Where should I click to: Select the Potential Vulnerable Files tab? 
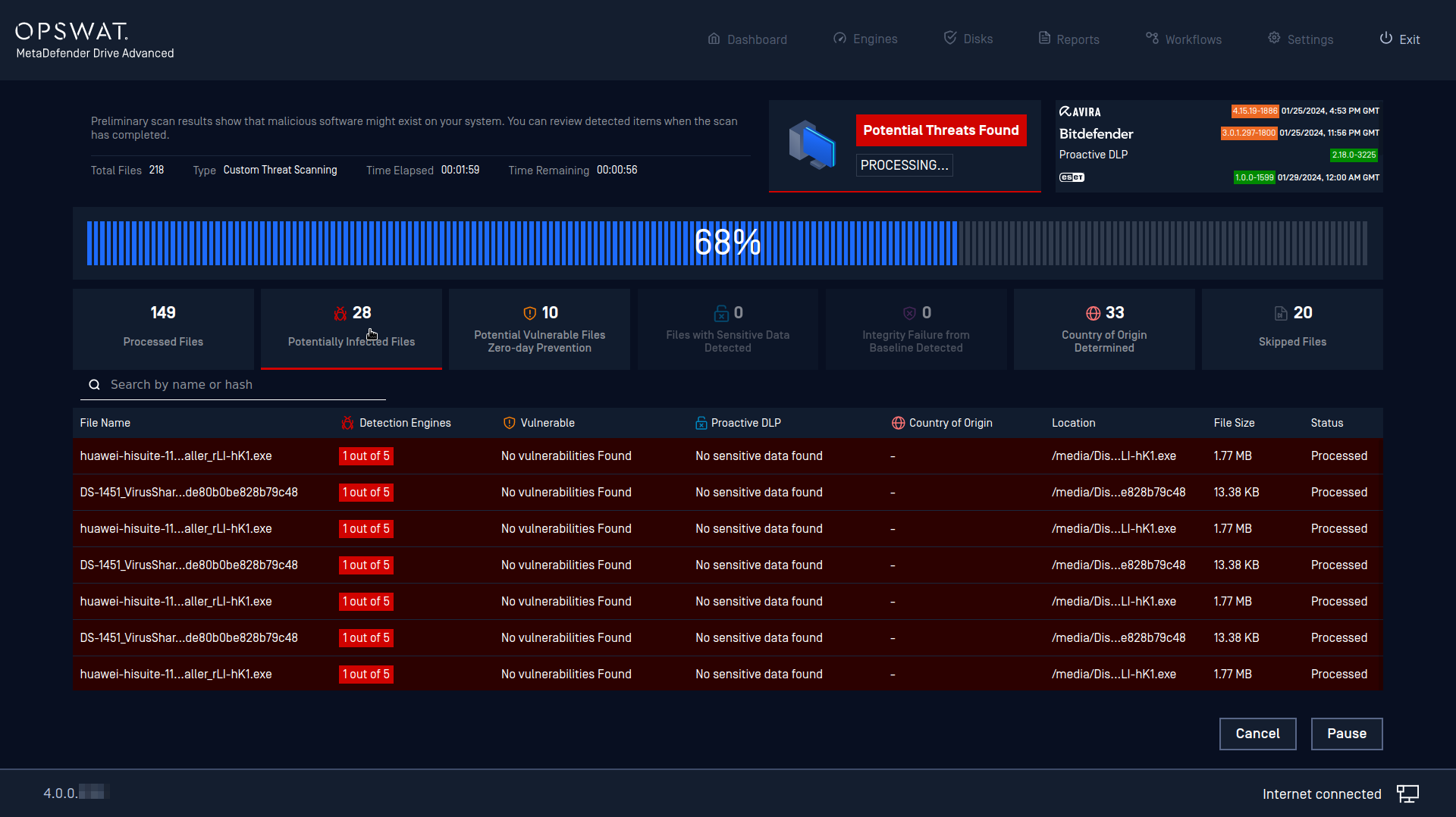click(x=539, y=329)
